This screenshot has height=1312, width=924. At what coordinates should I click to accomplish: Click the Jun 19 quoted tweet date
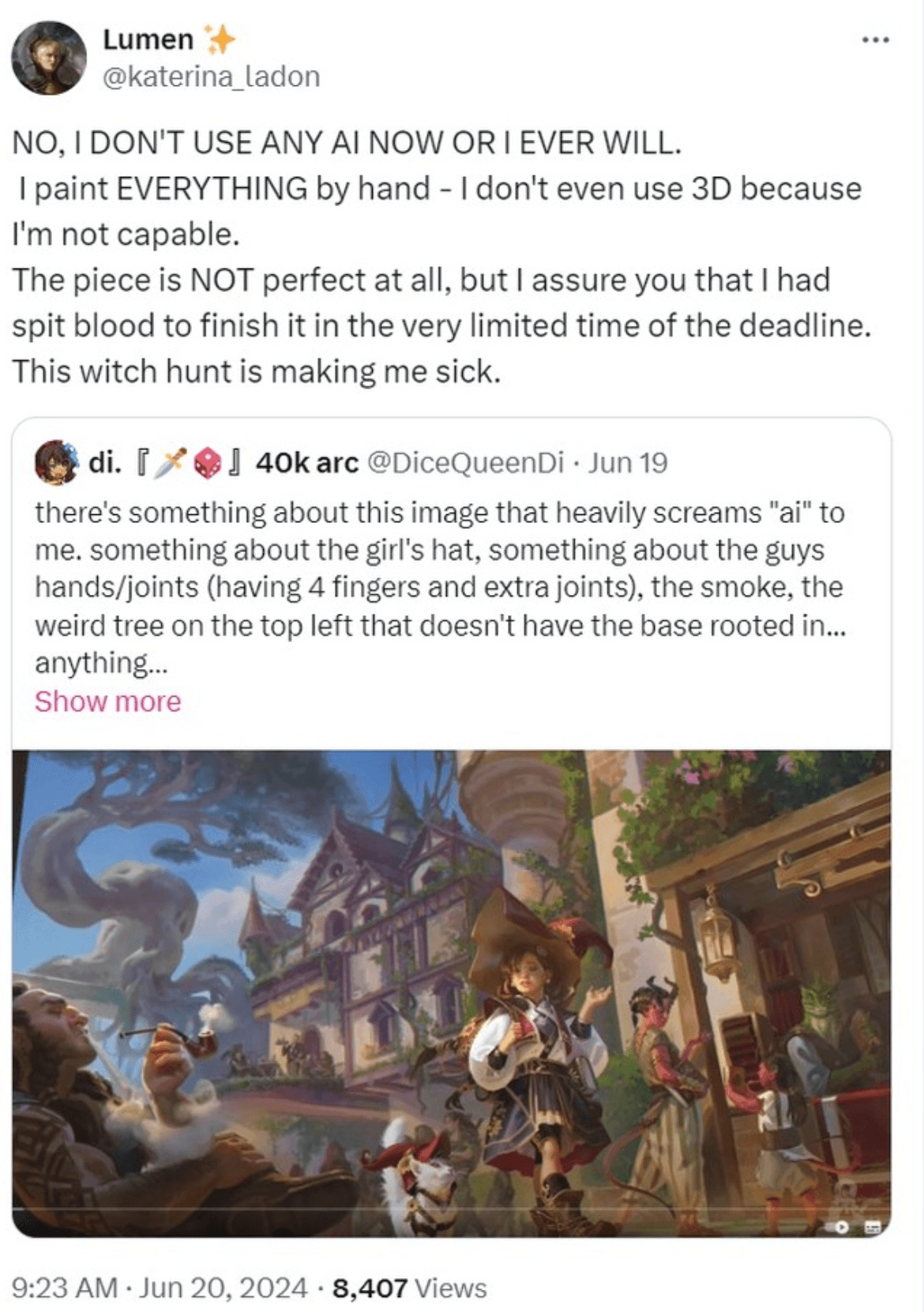[628, 462]
